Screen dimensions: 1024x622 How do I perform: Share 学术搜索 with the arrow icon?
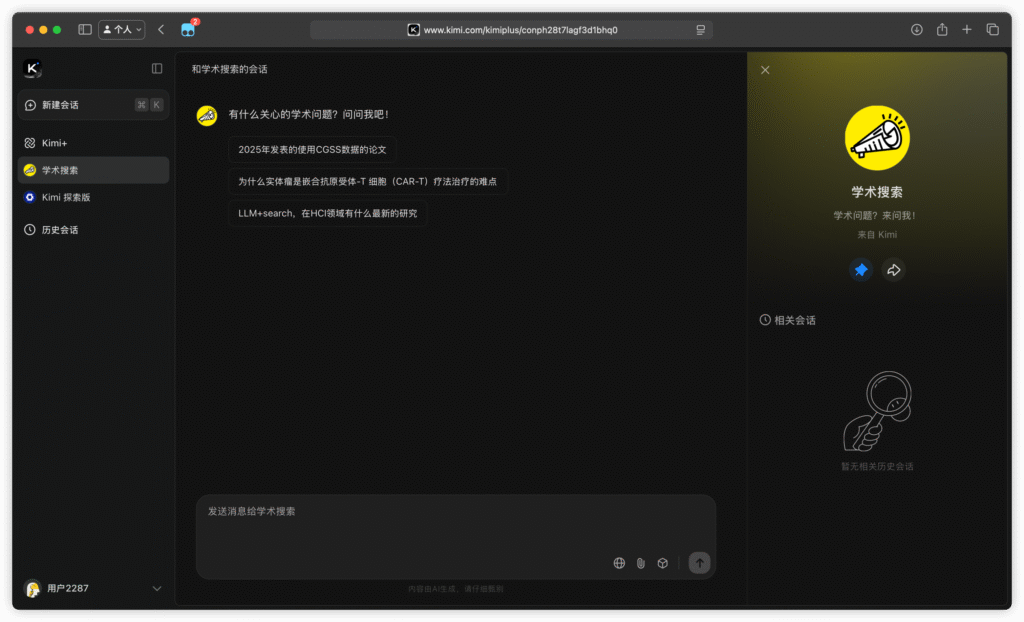[x=893, y=270]
